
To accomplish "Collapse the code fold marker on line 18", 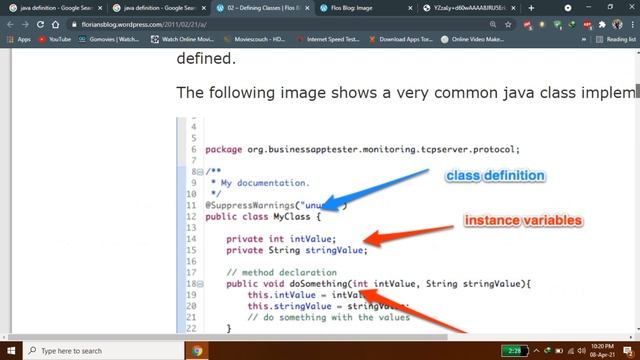I will (200, 284).
